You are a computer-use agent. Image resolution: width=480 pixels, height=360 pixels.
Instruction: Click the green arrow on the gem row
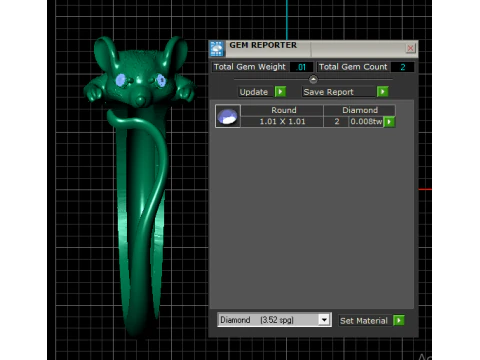[389, 122]
